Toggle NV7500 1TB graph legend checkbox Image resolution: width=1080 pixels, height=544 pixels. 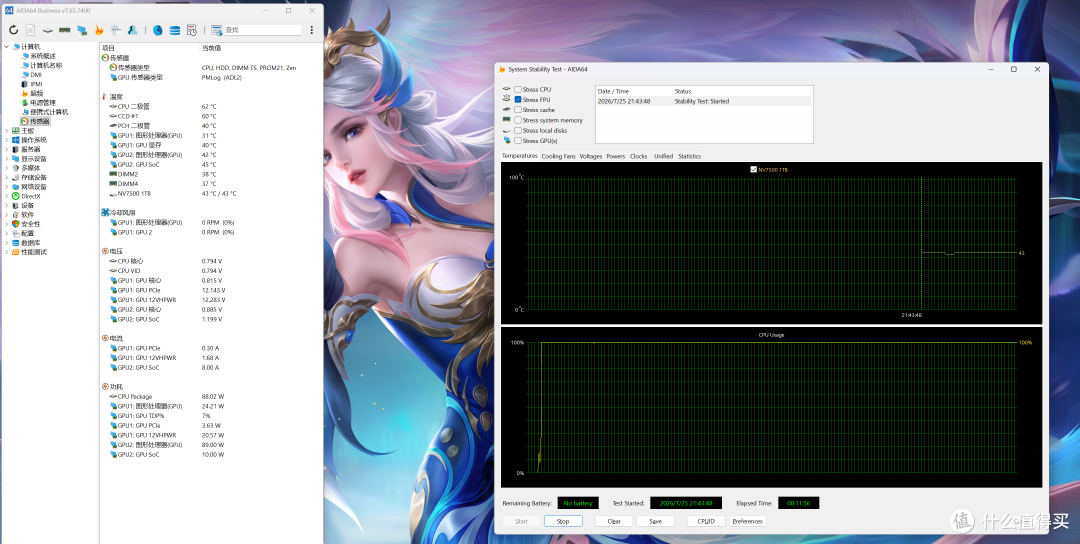tap(754, 169)
